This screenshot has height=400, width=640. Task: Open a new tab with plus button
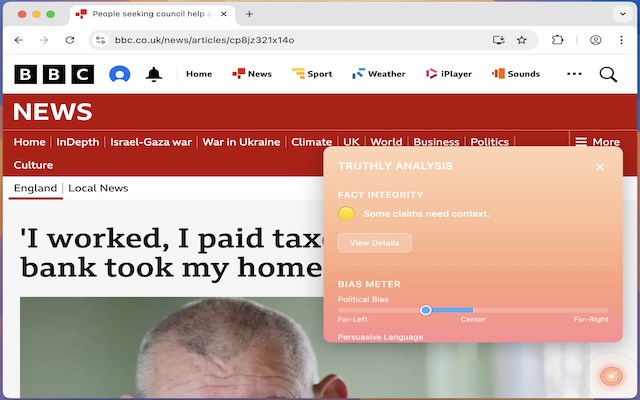tap(249, 14)
